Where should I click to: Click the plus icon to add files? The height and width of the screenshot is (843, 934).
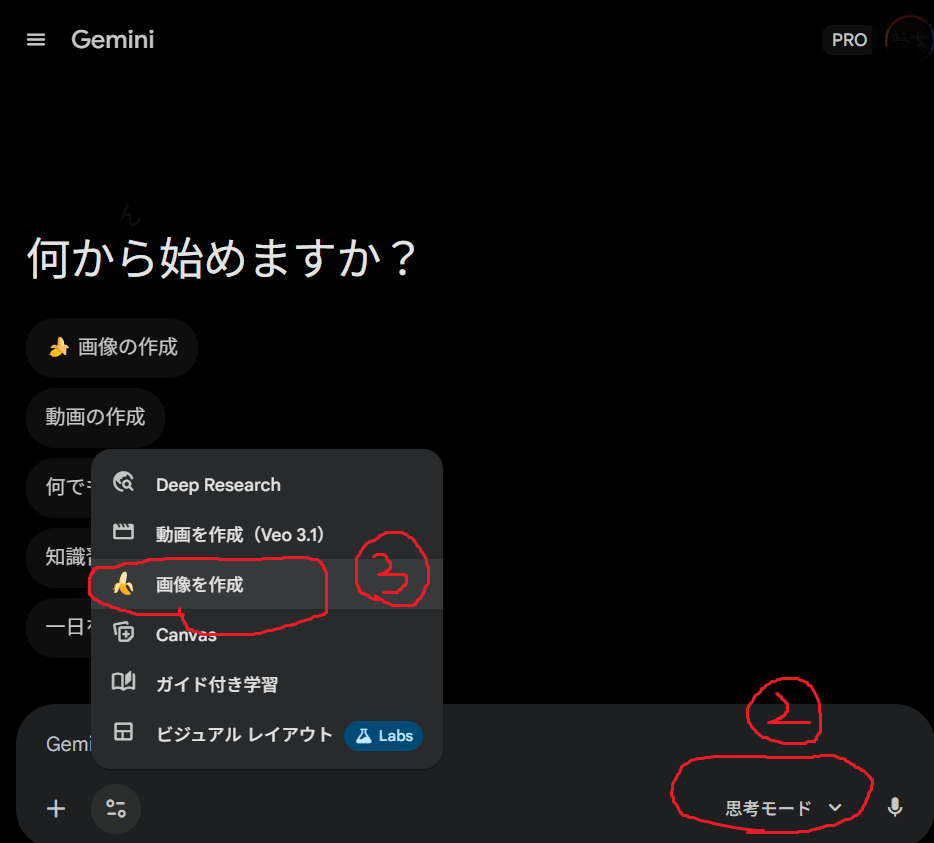56,809
